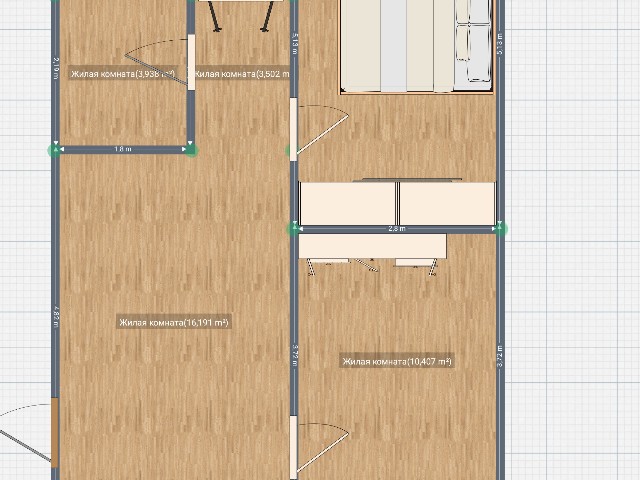Viewport: 640px width, 480px height.
Task: Click the 3,938 m² room label
Action: click(122, 73)
